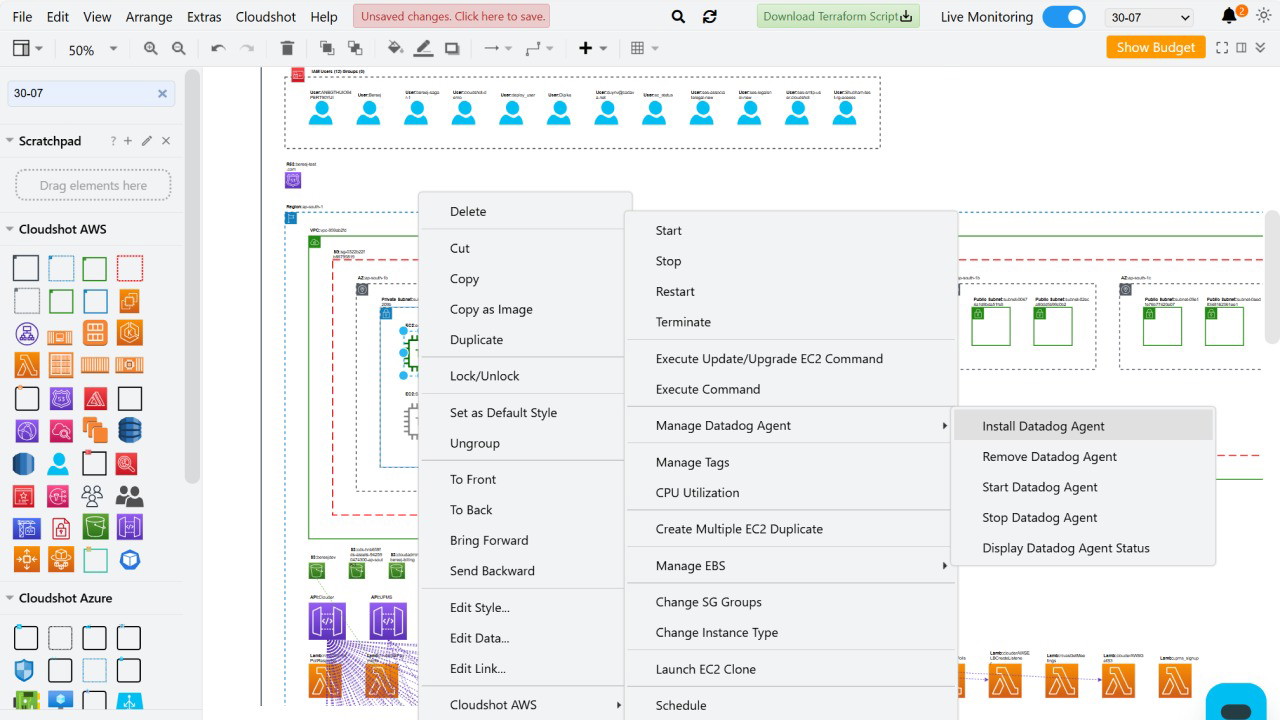Select the fill color bucket icon

[x=395, y=48]
